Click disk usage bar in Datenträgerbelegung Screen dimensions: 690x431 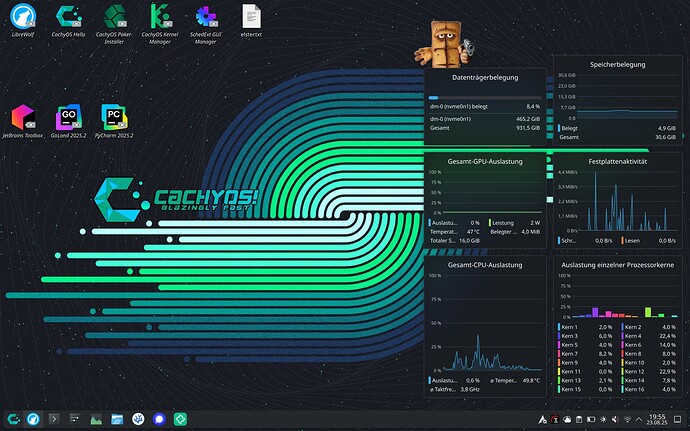(485, 98)
